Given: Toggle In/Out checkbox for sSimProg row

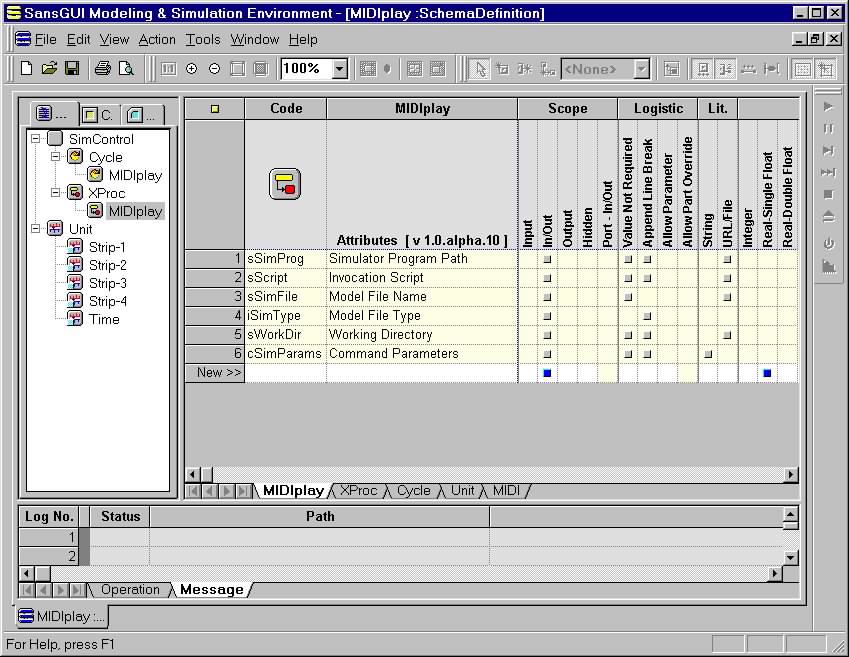Looking at the screenshot, I should (x=547, y=259).
